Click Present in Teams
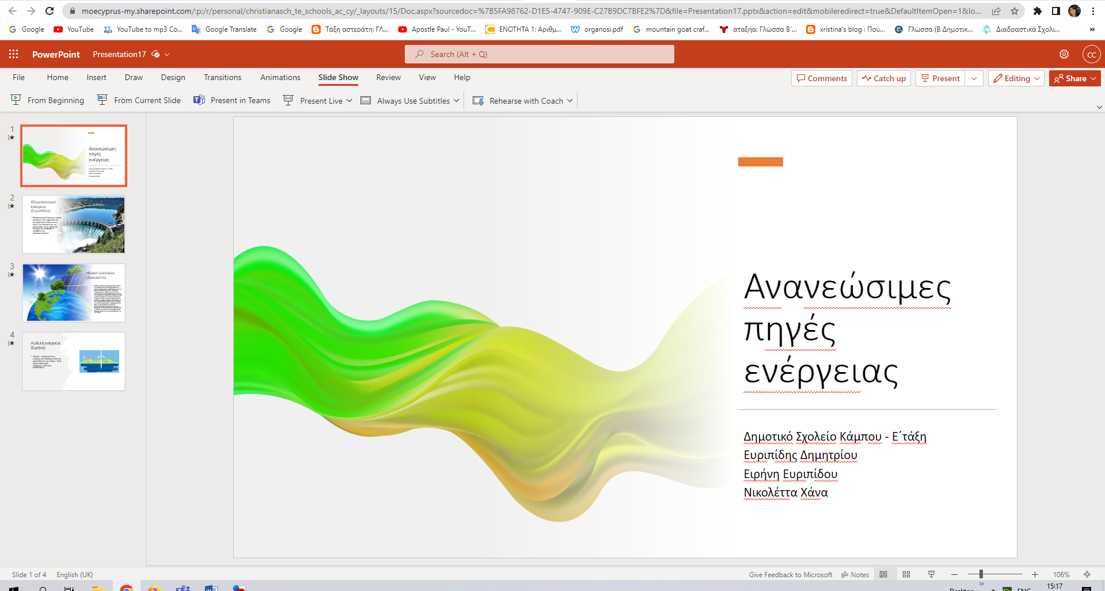Image resolution: width=1105 pixels, height=591 pixels. click(x=232, y=101)
